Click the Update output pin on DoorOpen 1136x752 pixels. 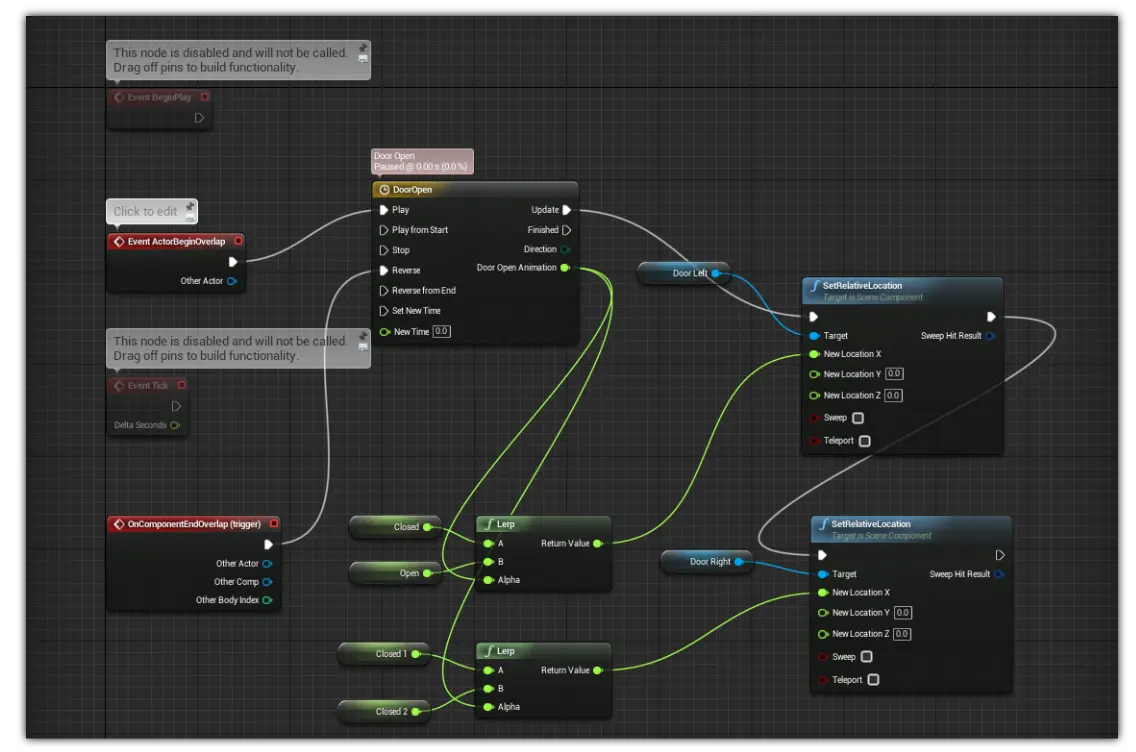tap(567, 210)
